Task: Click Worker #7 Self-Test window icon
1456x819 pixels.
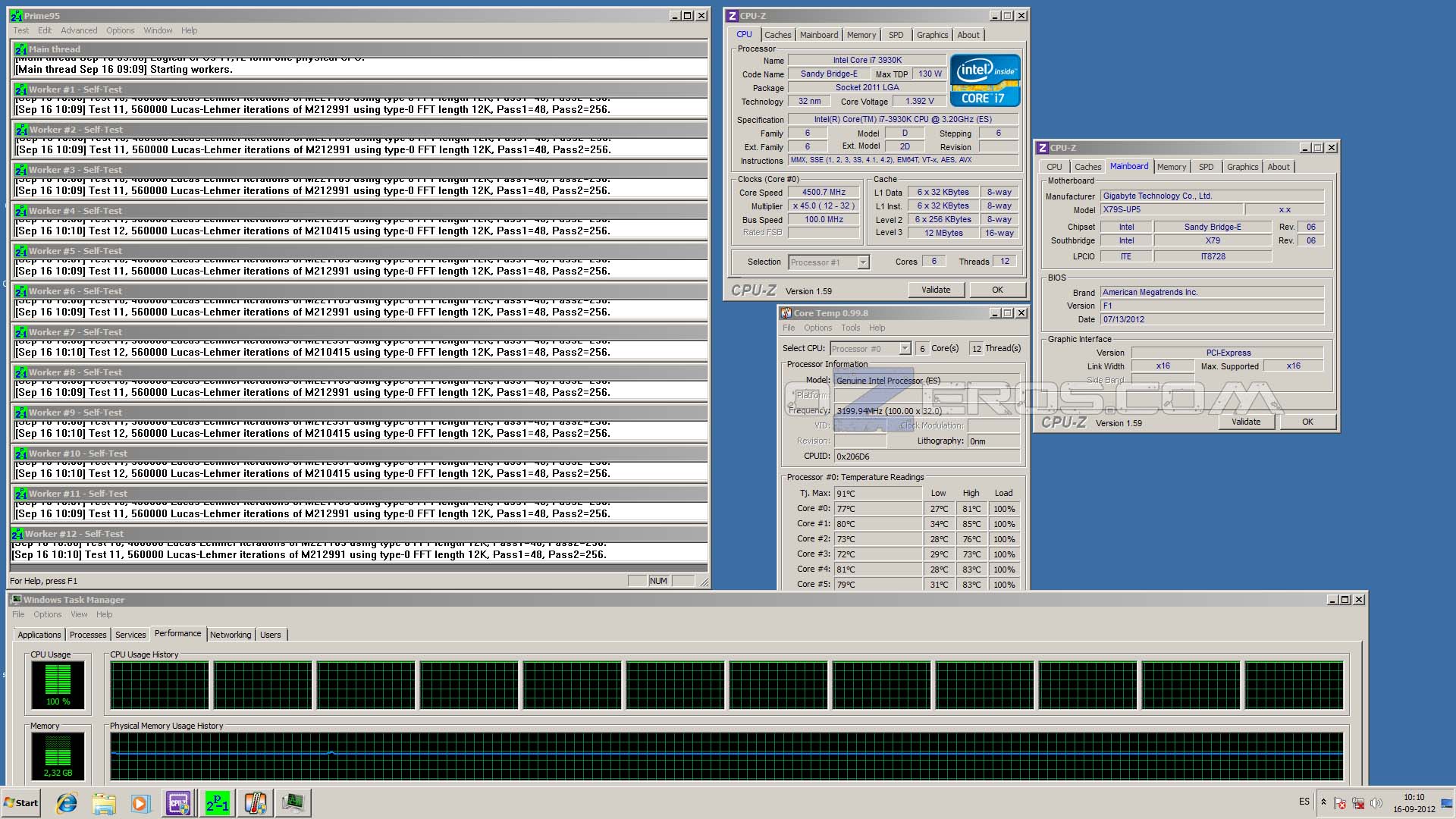Action: (x=20, y=332)
